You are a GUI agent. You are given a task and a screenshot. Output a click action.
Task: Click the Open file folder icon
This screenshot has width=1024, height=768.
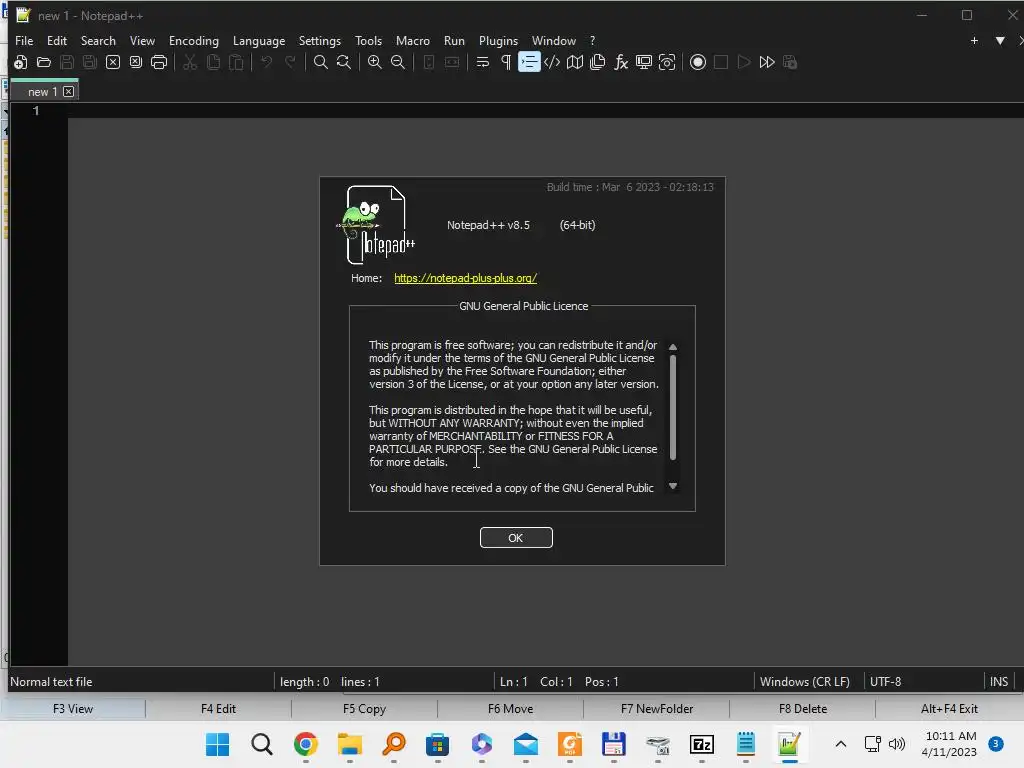(x=44, y=62)
